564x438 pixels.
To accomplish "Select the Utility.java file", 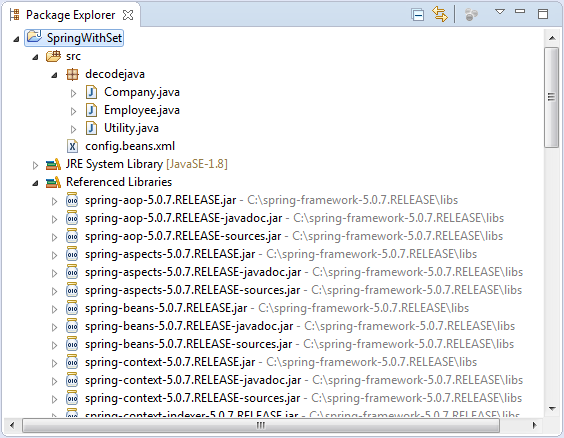I will [x=131, y=128].
